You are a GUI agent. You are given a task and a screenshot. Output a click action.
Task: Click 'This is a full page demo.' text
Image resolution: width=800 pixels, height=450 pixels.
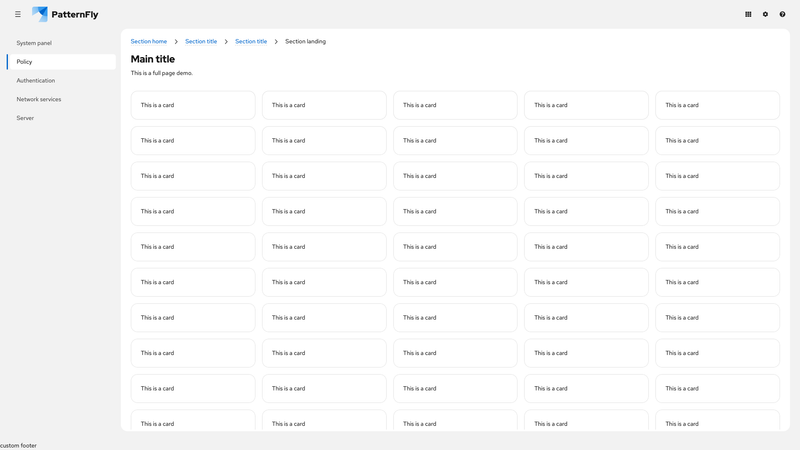162,73
